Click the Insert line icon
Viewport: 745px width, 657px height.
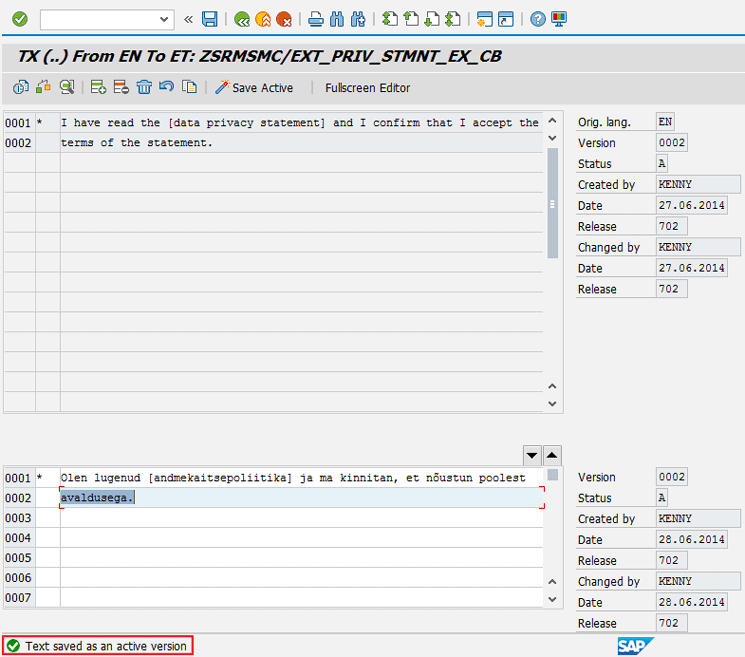(98, 87)
